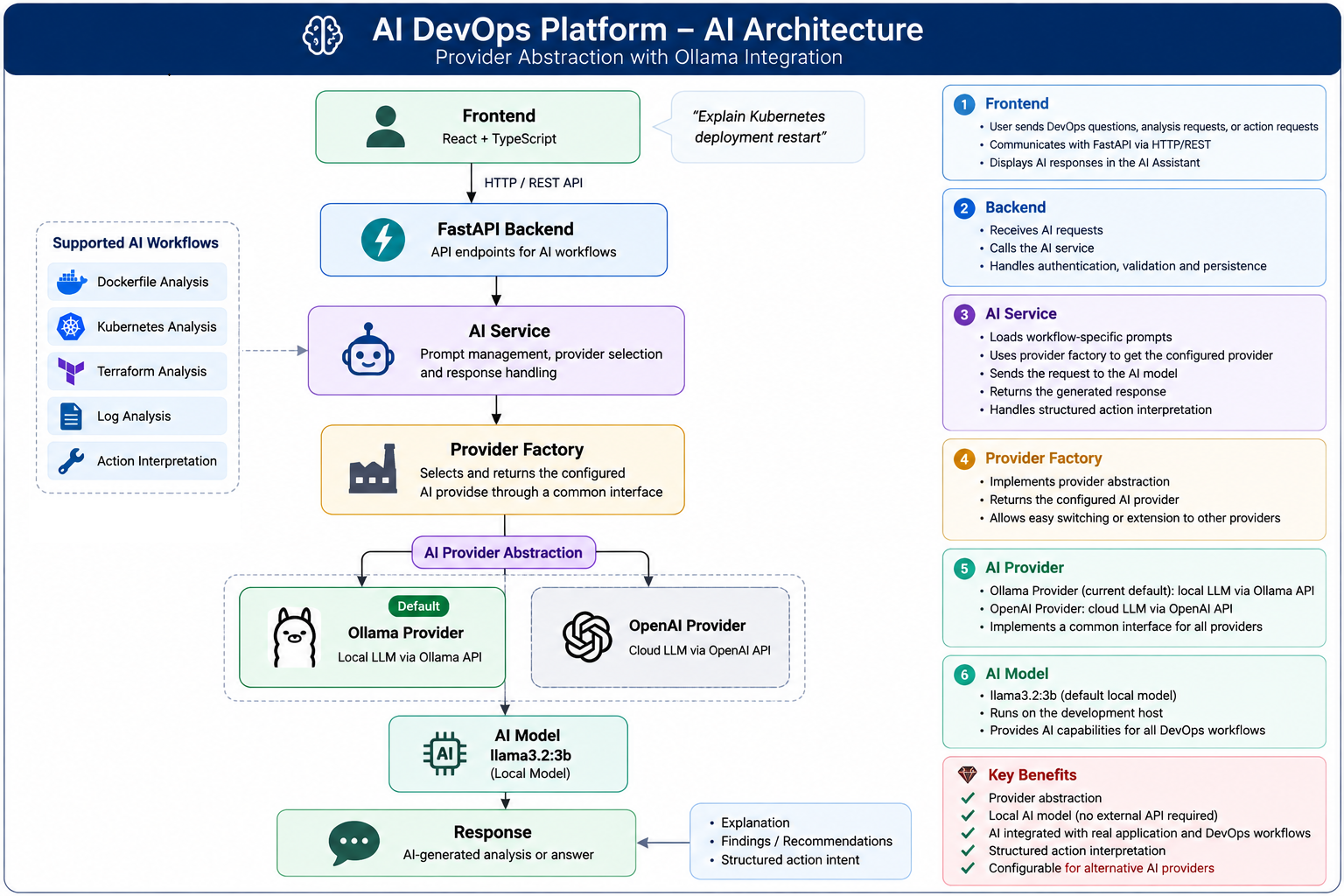Click the Provider Factory heading in step 4
1344x896 pixels.
(x=1043, y=458)
